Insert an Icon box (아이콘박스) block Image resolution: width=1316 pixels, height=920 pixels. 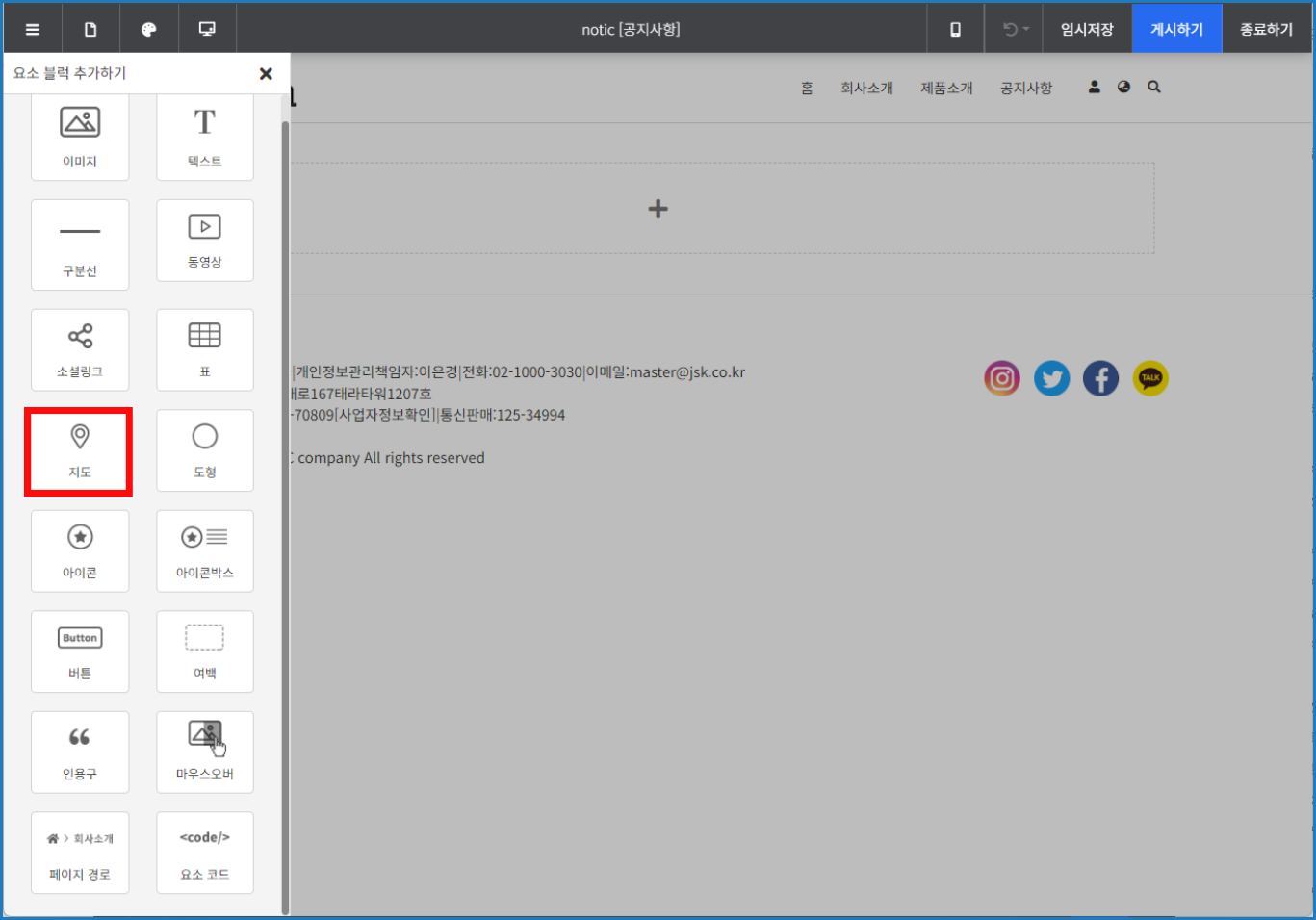pos(205,551)
